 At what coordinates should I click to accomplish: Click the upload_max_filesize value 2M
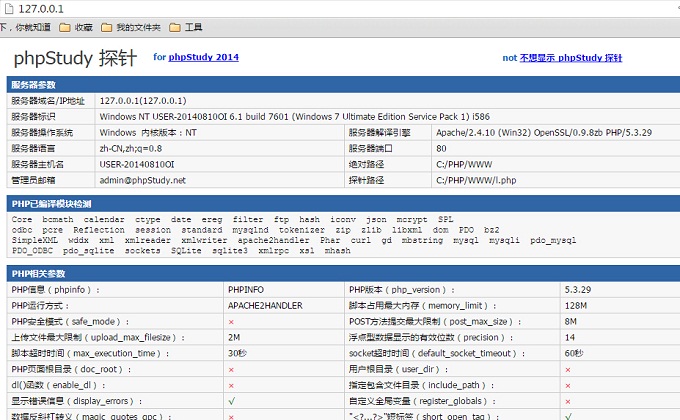234,338
